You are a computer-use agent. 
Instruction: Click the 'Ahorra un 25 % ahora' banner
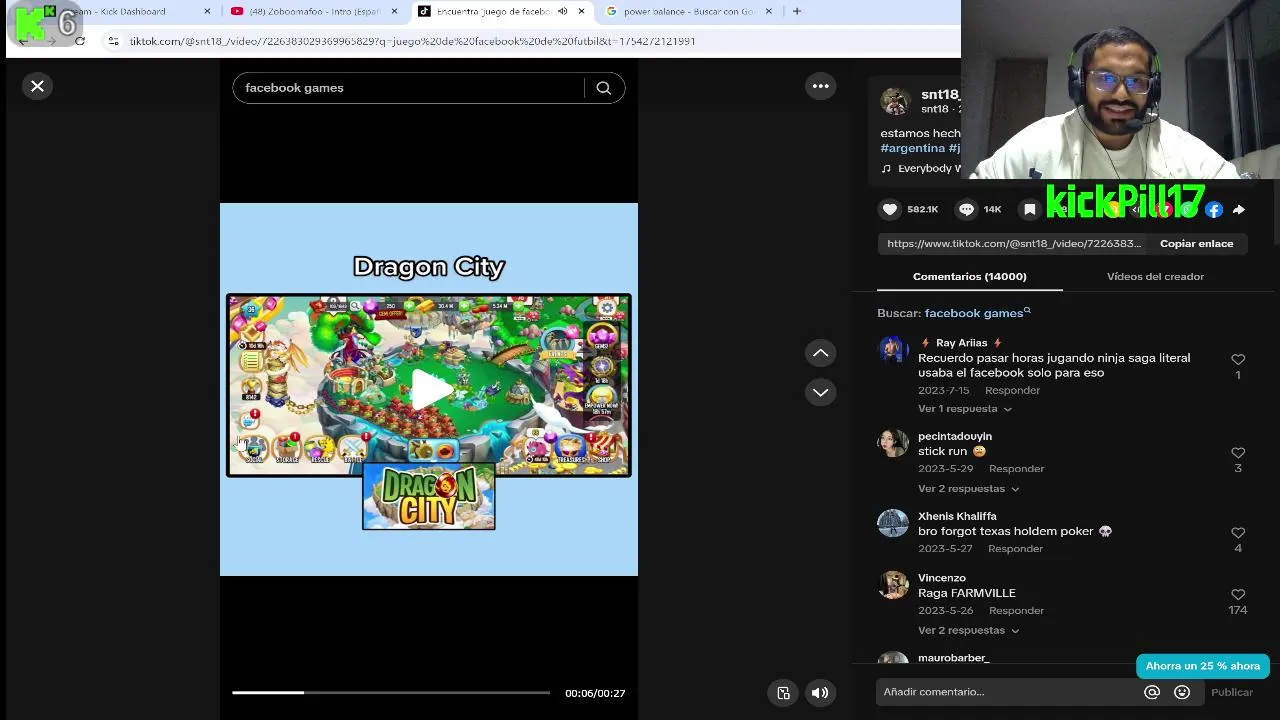(1203, 666)
